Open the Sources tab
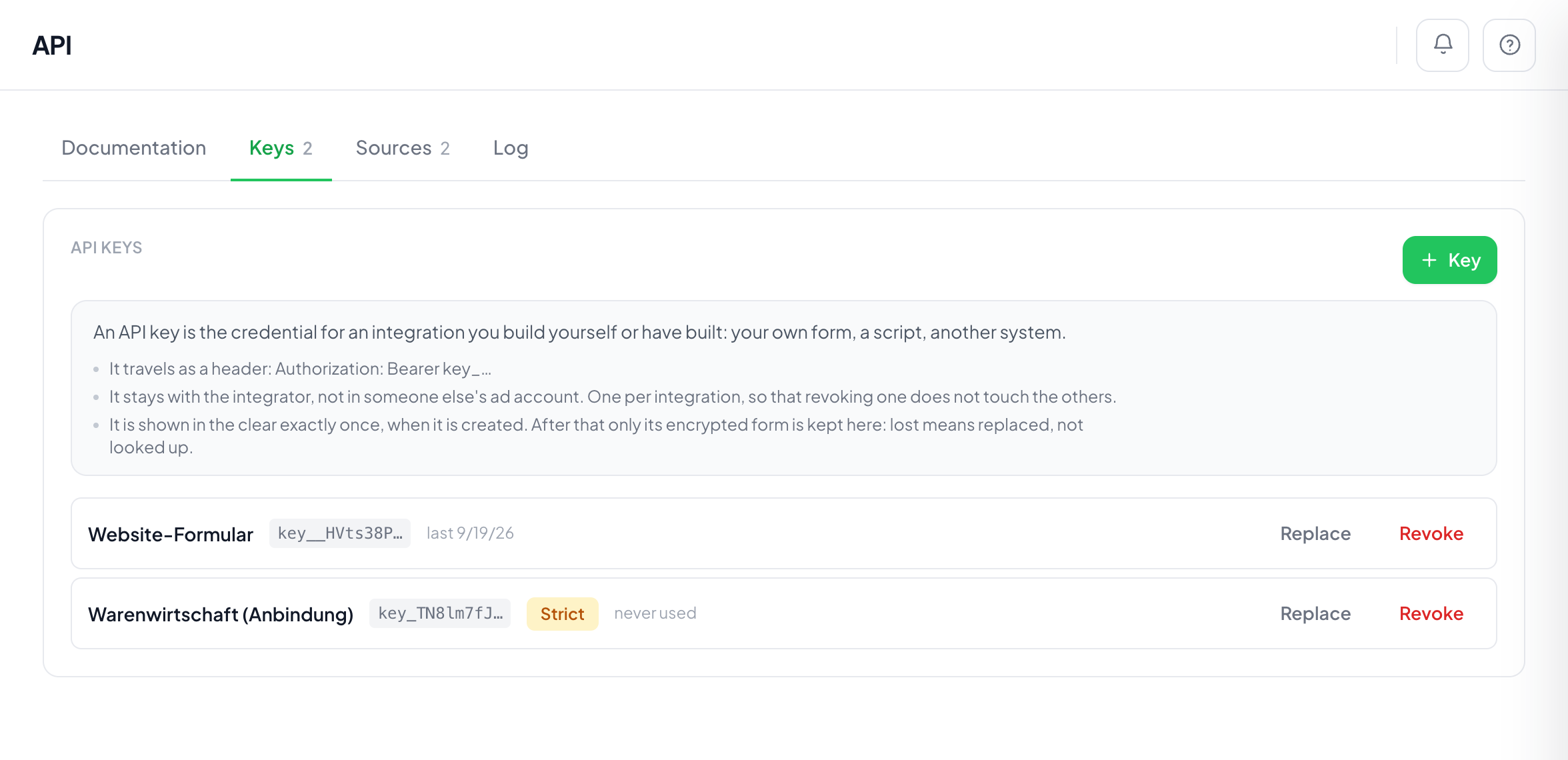 [403, 148]
